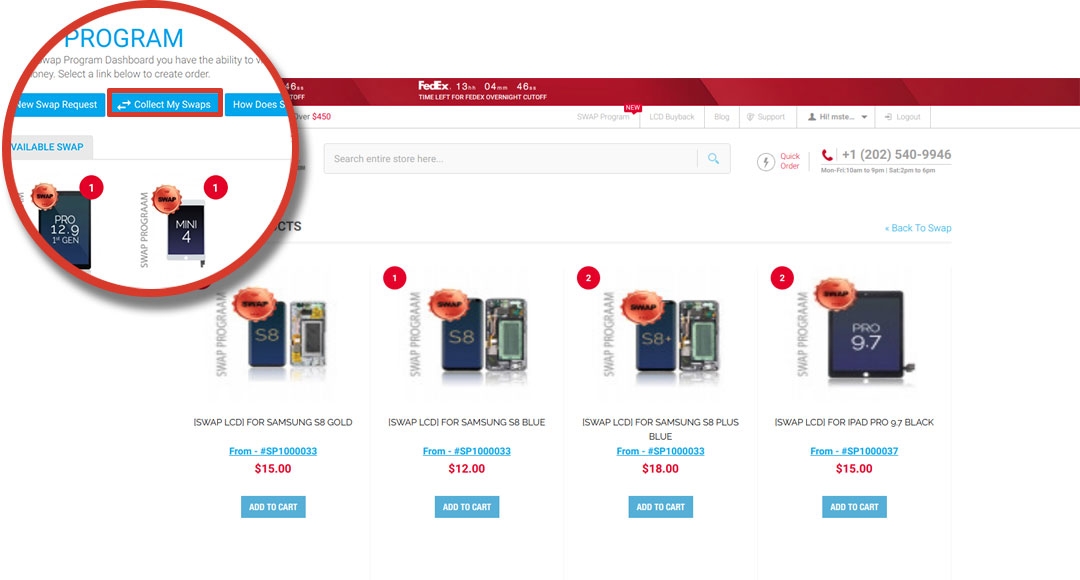Click badge 1 on Pro 12.9 thumbnail
This screenshot has height=580, width=1080.
(x=91, y=187)
